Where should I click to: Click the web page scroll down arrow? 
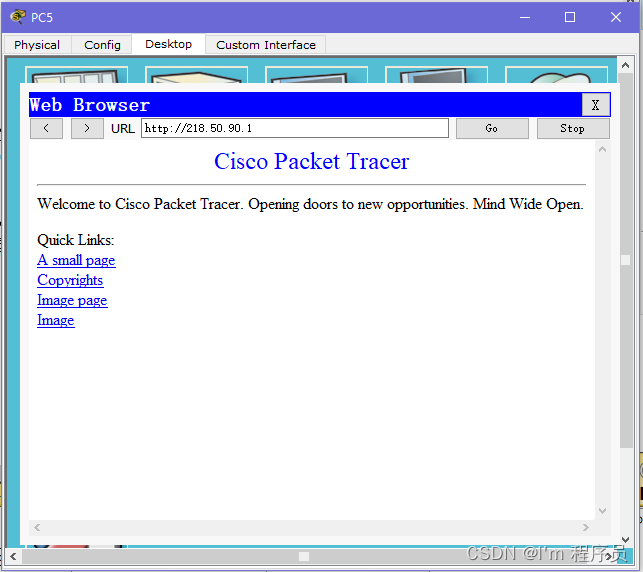(x=602, y=510)
